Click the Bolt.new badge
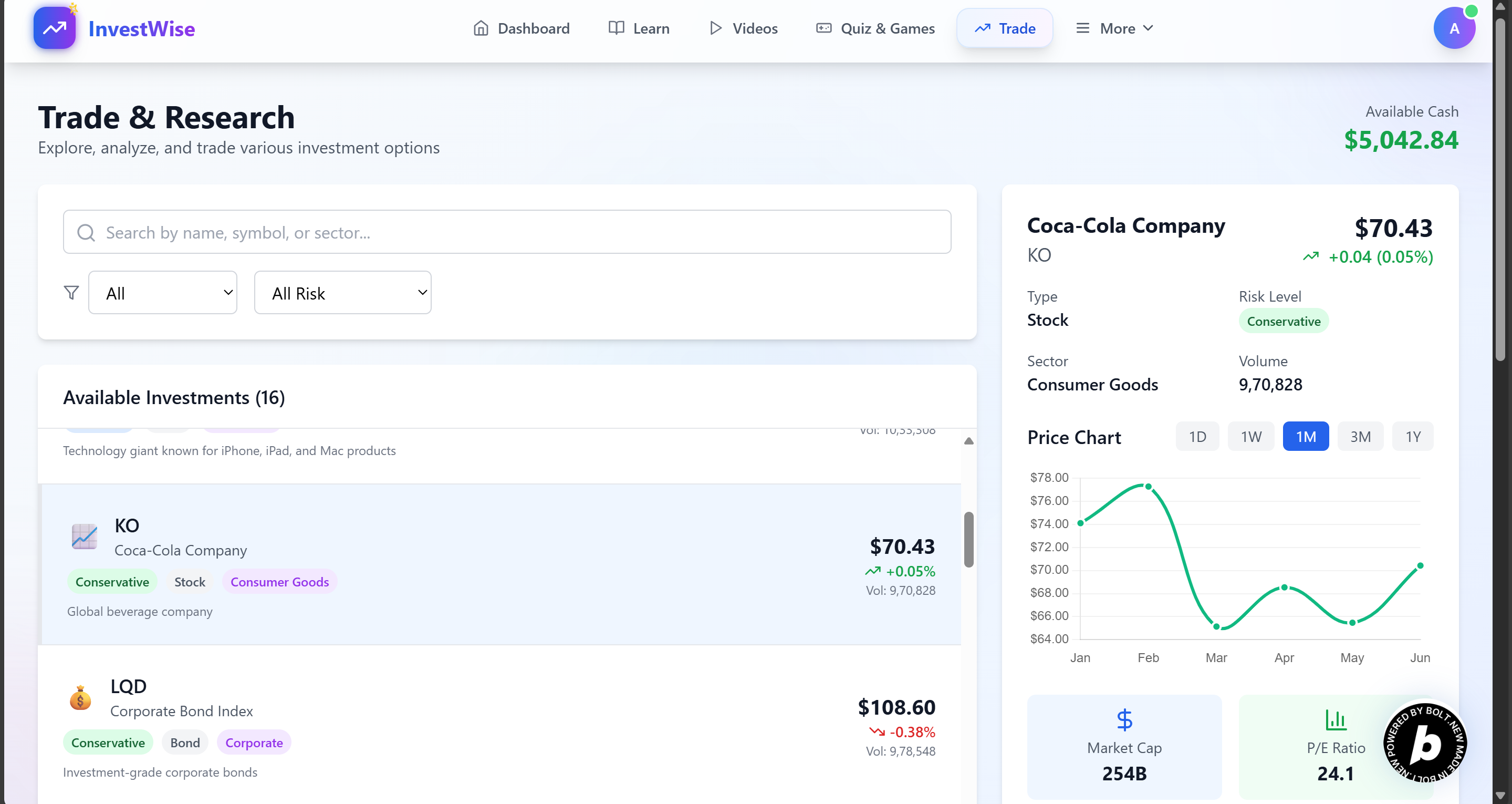The image size is (1512, 804). [x=1424, y=743]
